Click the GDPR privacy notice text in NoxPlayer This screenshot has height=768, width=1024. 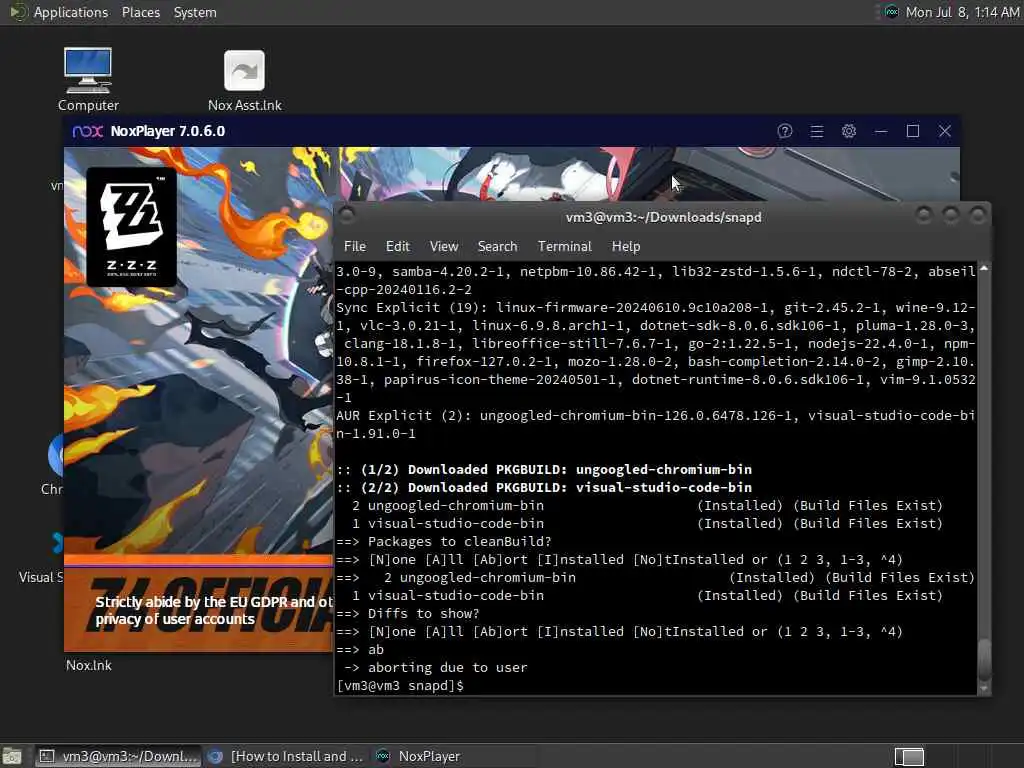(x=214, y=611)
